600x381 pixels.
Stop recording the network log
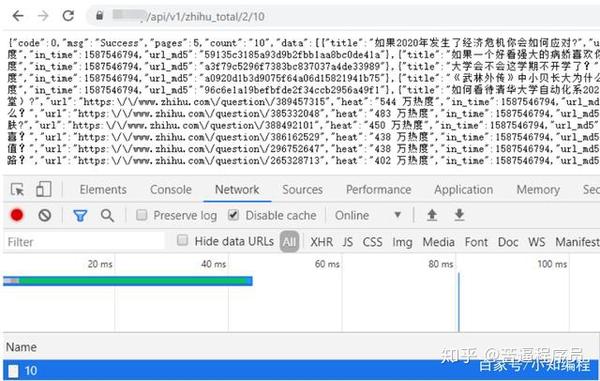tap(17, 215)
